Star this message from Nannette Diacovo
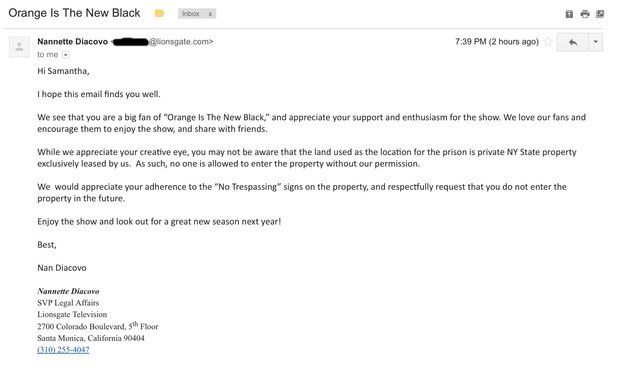 (x=548, y=41)
